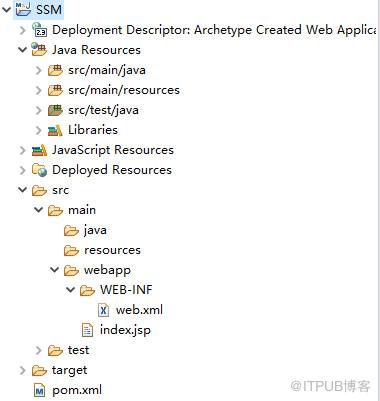This screenshot has height=401, width=380.
Task: Click the src folder icon
Action: [x=39, y=190]
